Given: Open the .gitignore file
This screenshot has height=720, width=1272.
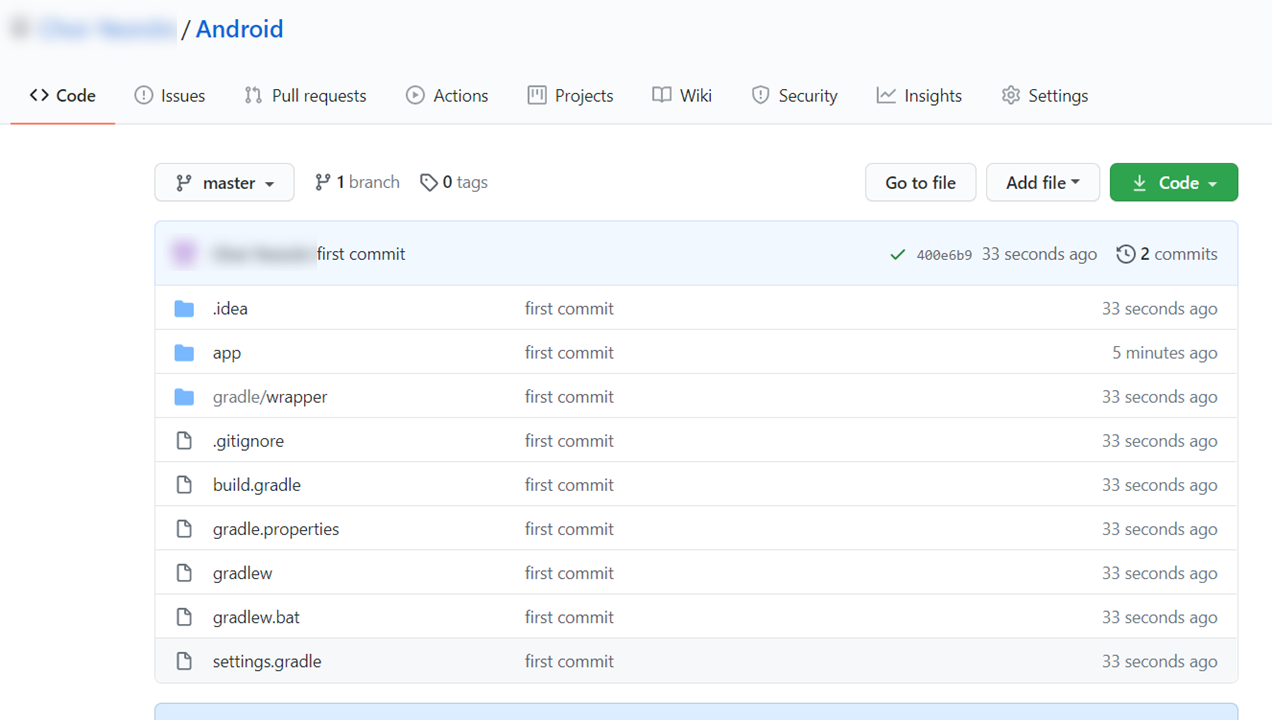Looking at the screenshot, I should (249, 441).
